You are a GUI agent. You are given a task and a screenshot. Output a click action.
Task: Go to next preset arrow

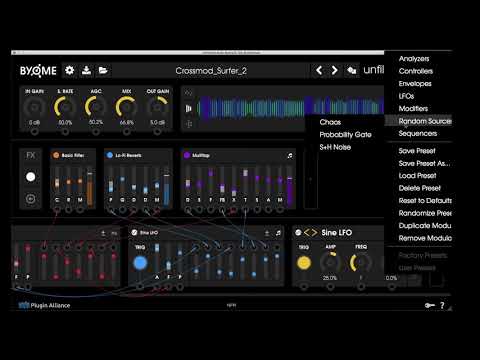pyautogui.click(x=334, y=70)
